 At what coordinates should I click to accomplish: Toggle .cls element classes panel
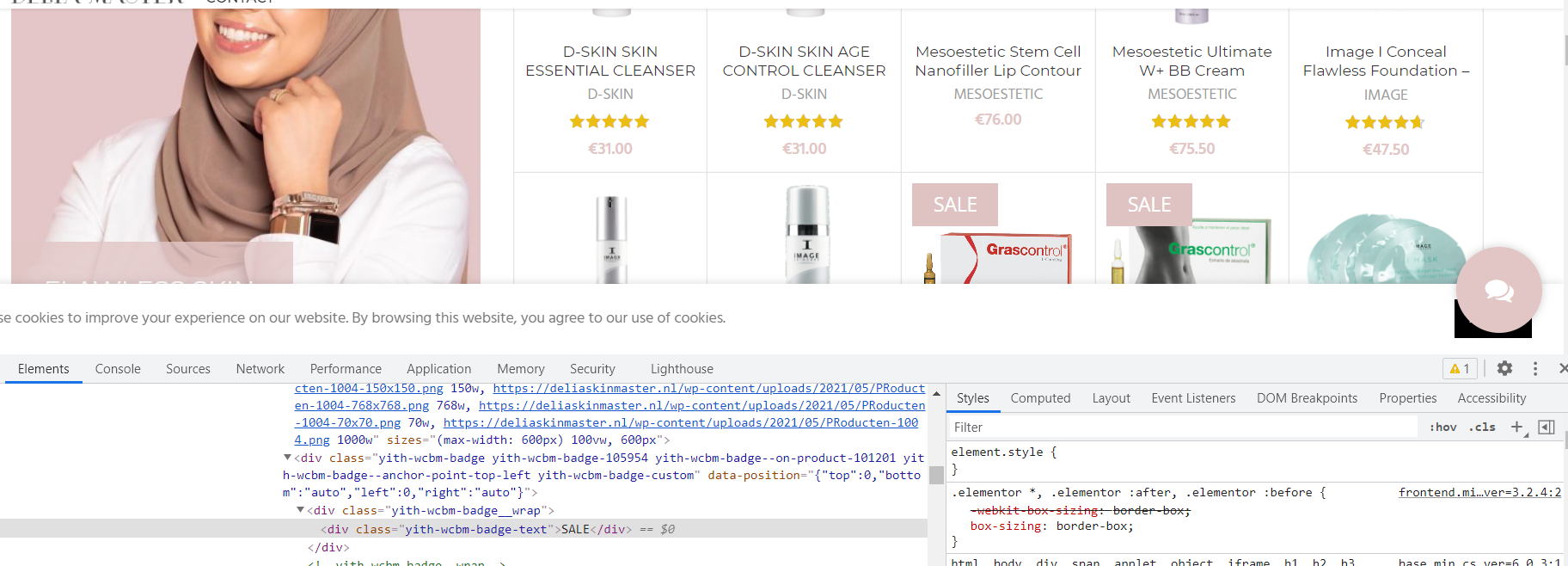[x=1482, y=427]
